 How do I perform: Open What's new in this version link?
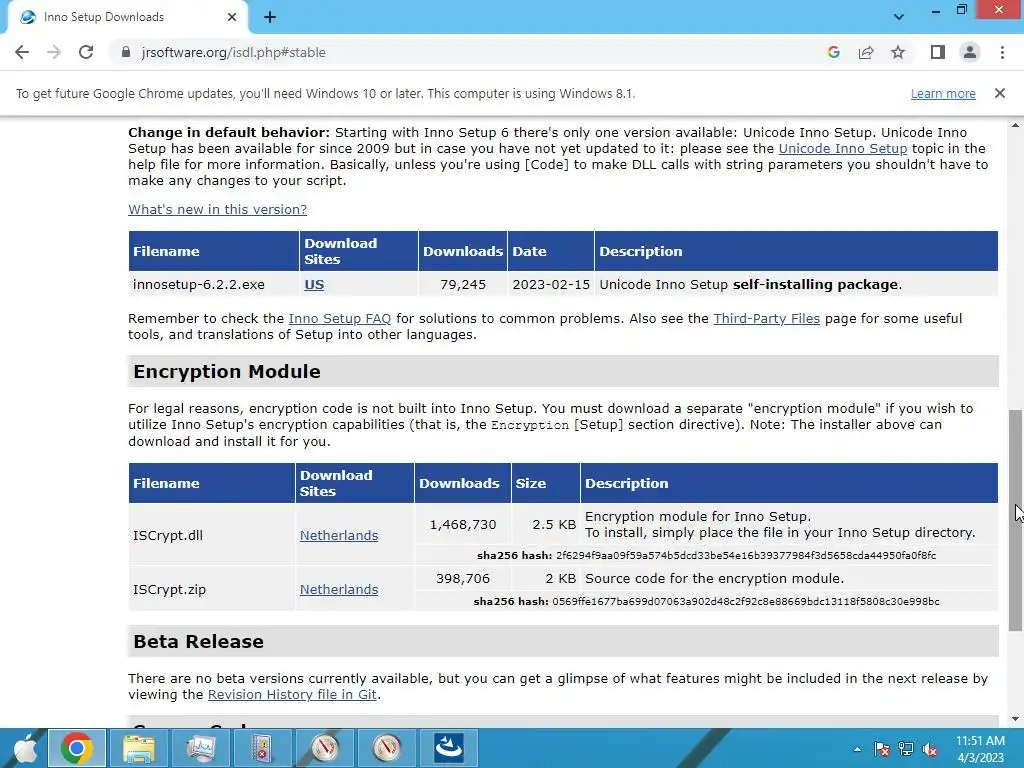point(217,209)
